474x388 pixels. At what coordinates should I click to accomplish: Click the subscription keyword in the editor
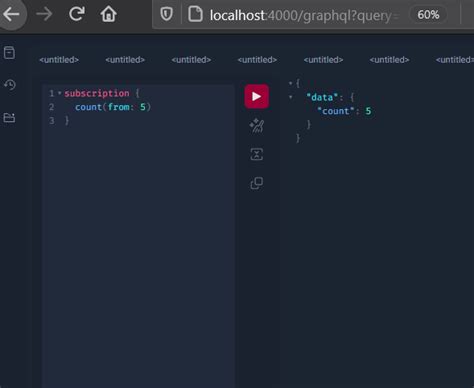(x=97, y=93)
